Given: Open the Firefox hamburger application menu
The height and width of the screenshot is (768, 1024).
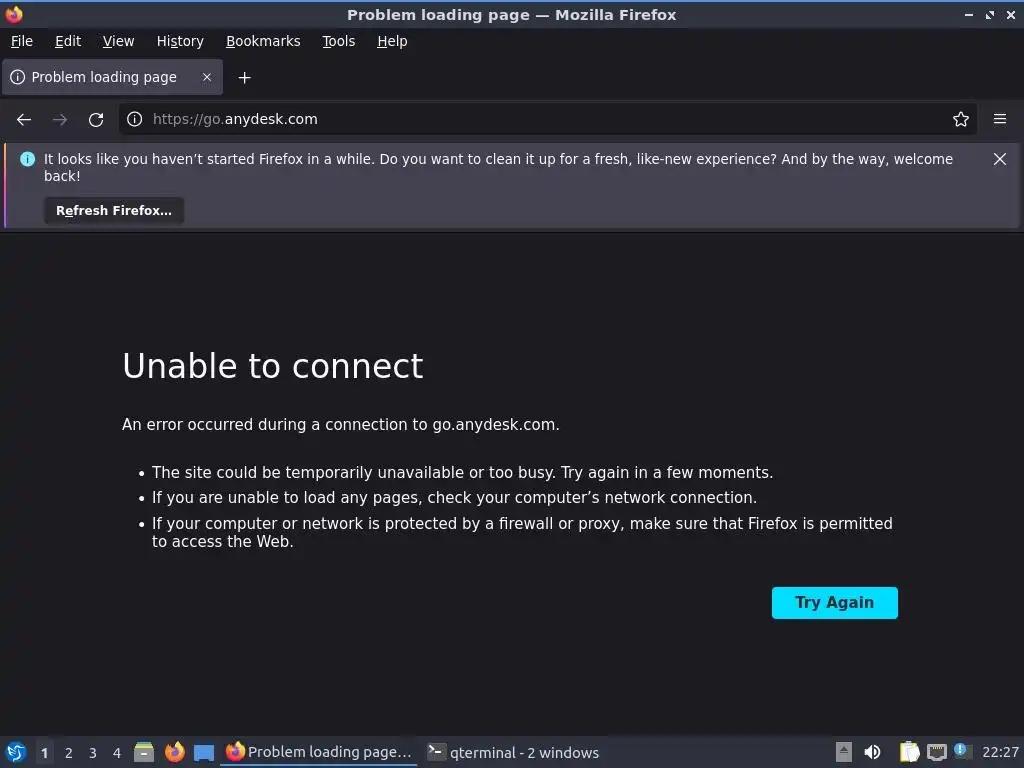Looking at the screenshot, I should coord(1000,119).
